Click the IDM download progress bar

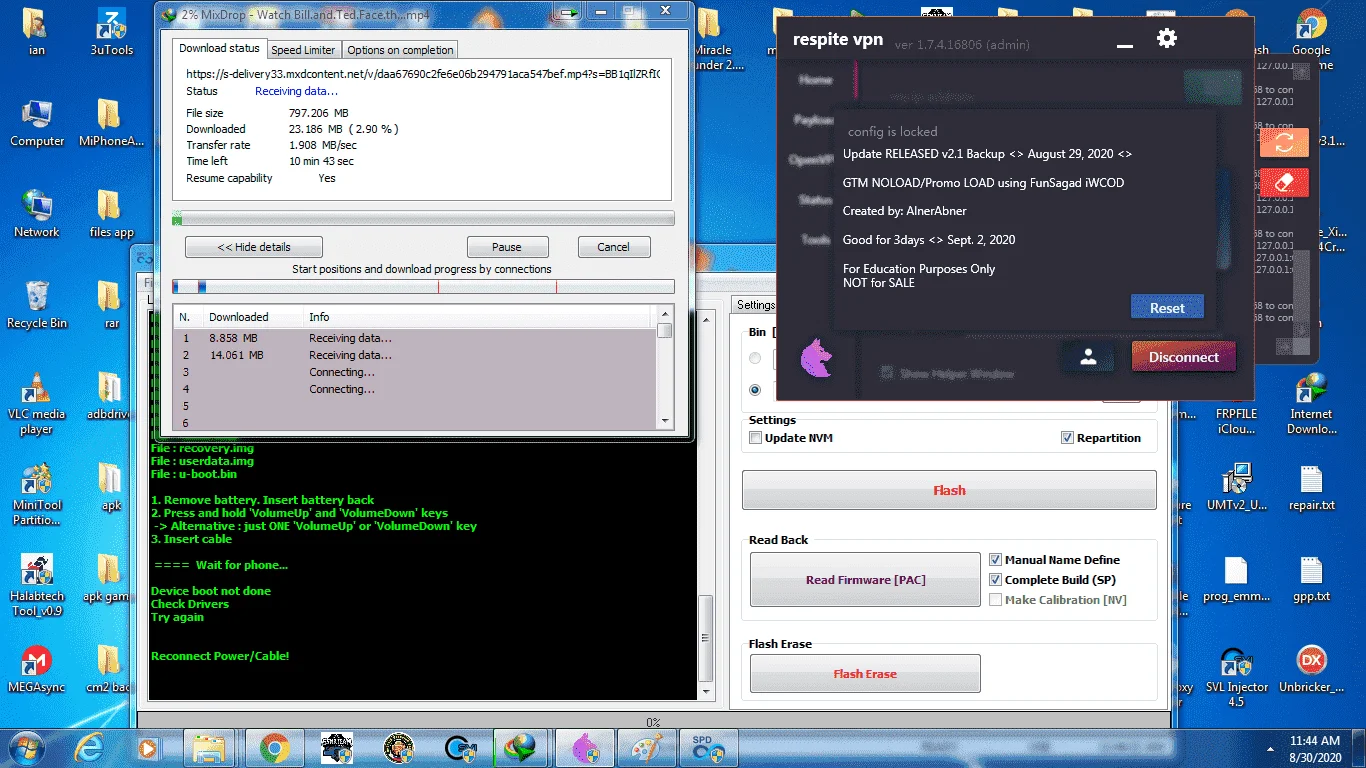423,219
